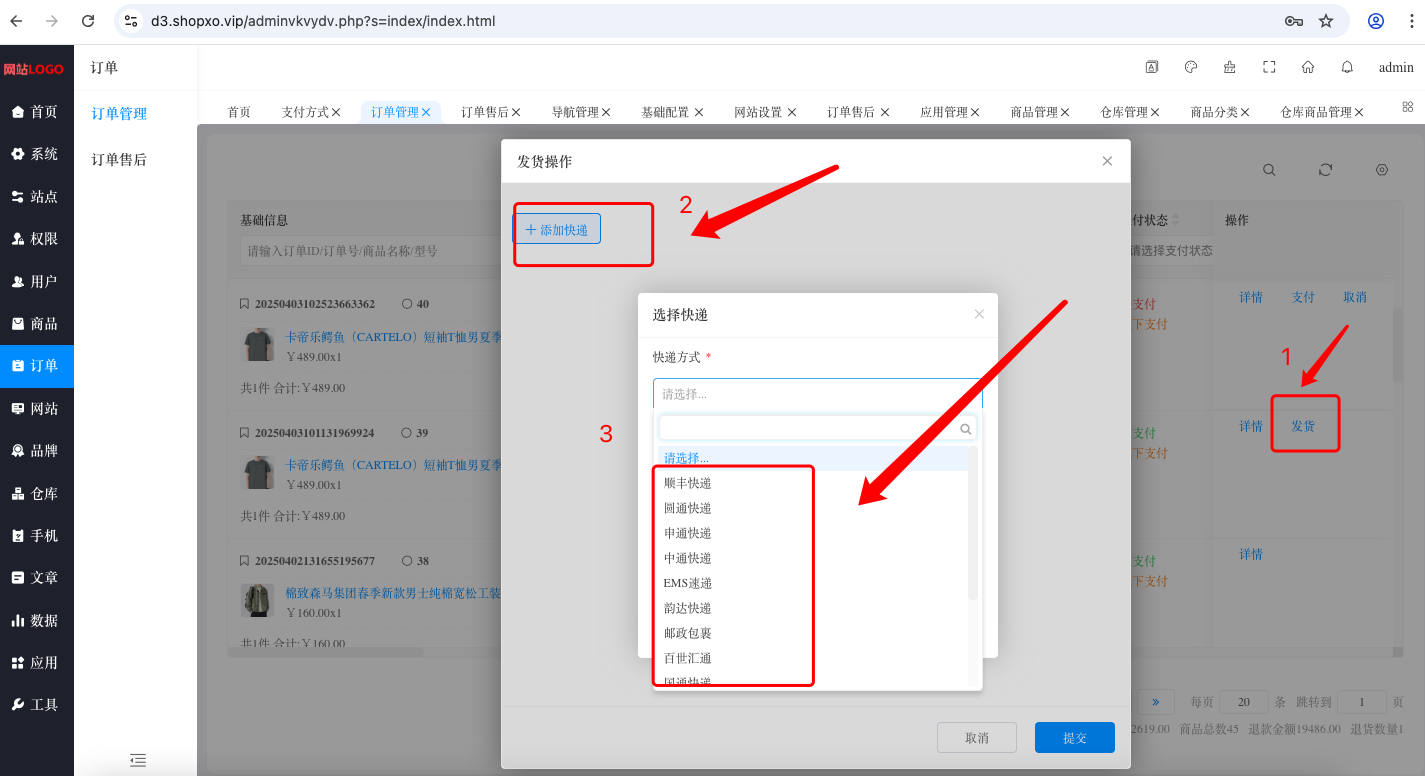
Task: Open the 品牌 brand sidebar section
Action: [x=36, y=451]
